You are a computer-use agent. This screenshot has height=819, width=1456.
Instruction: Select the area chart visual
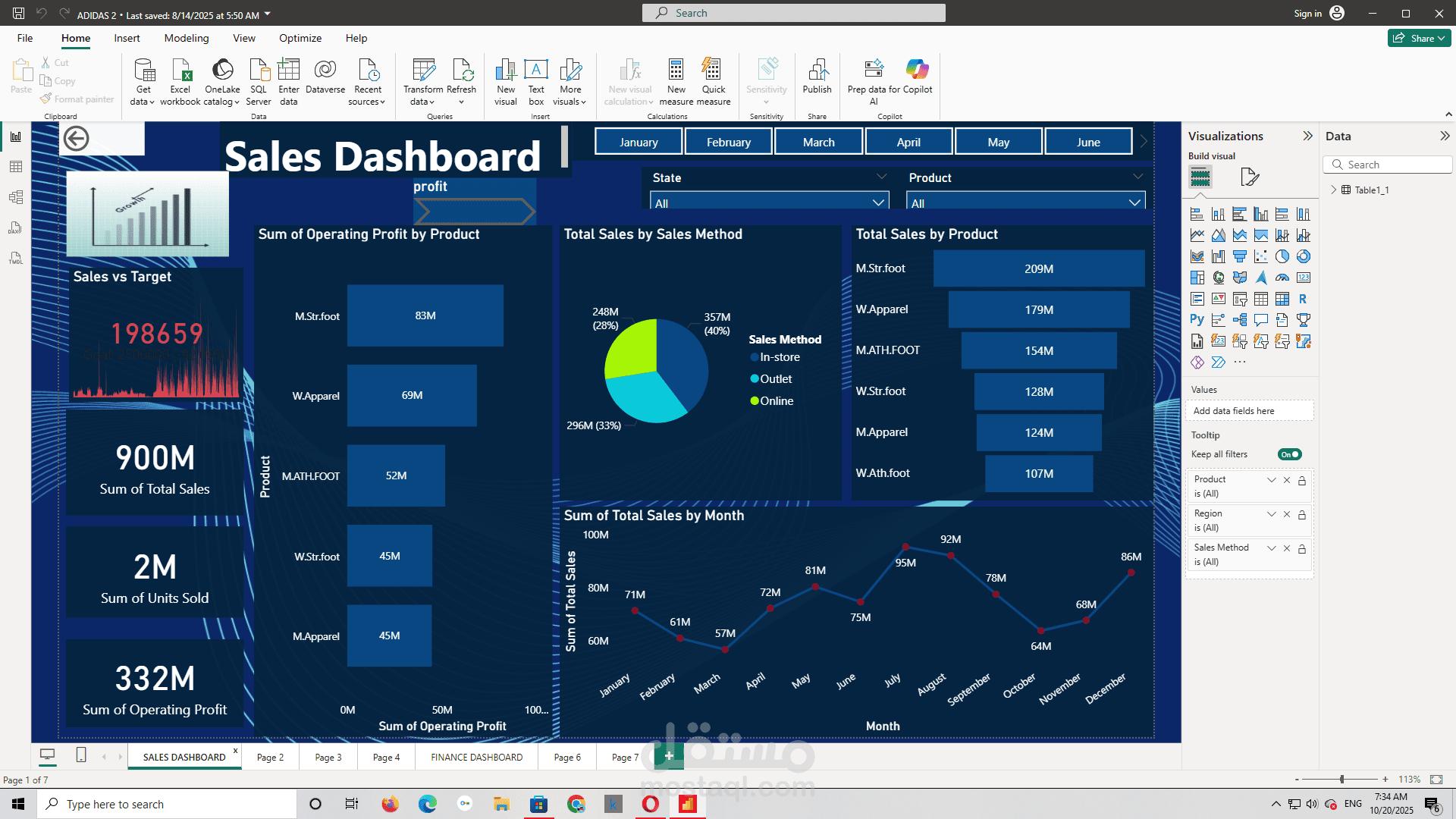[1219, 236]
